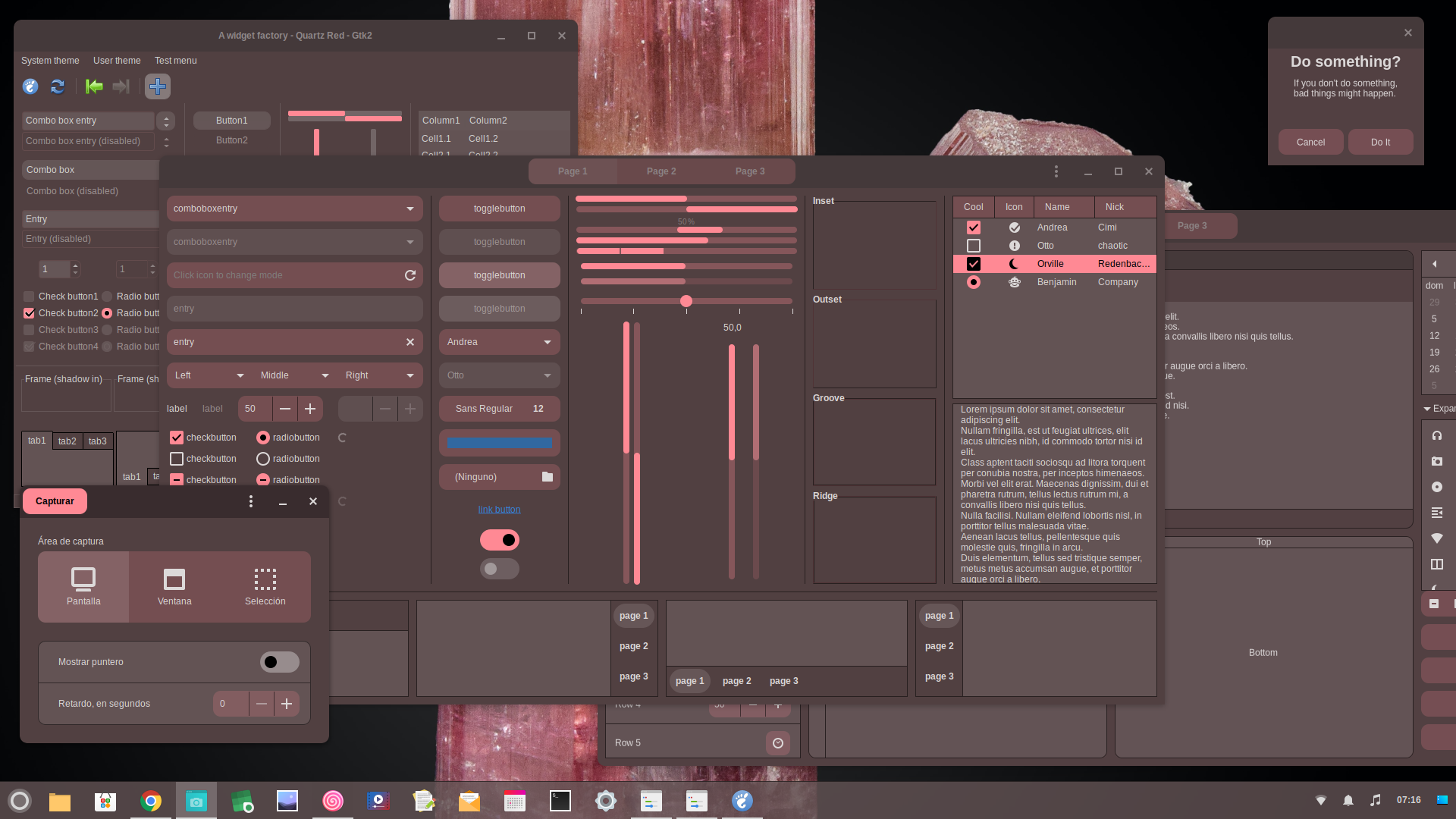1456x819 pixels.
Task: Switch to Page 2 in headerbar
Action: pos(661,171)
